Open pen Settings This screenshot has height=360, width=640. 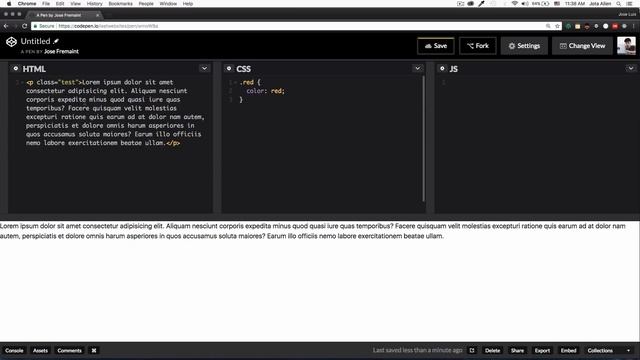pos(524,46)
